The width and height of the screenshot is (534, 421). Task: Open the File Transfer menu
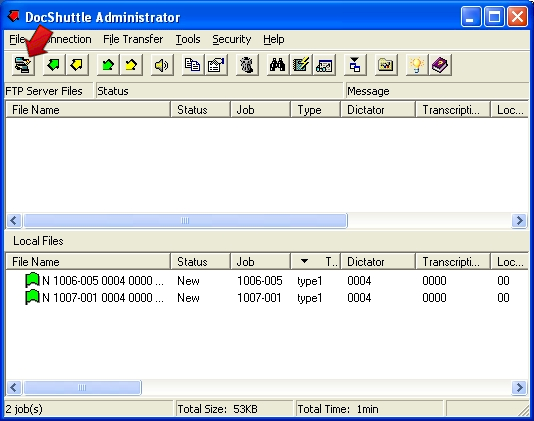coord(133,39)
